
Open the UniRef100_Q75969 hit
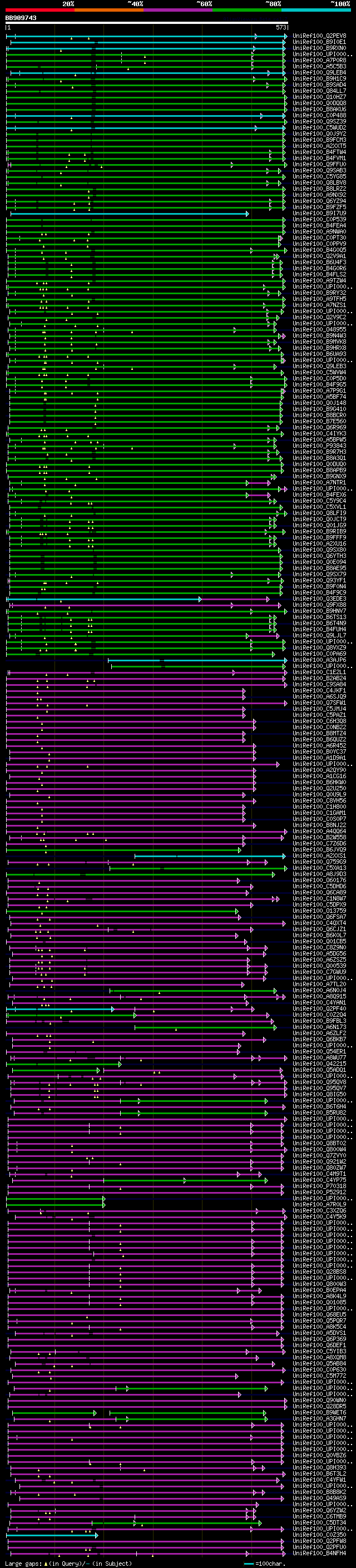(x=319, y=862)
